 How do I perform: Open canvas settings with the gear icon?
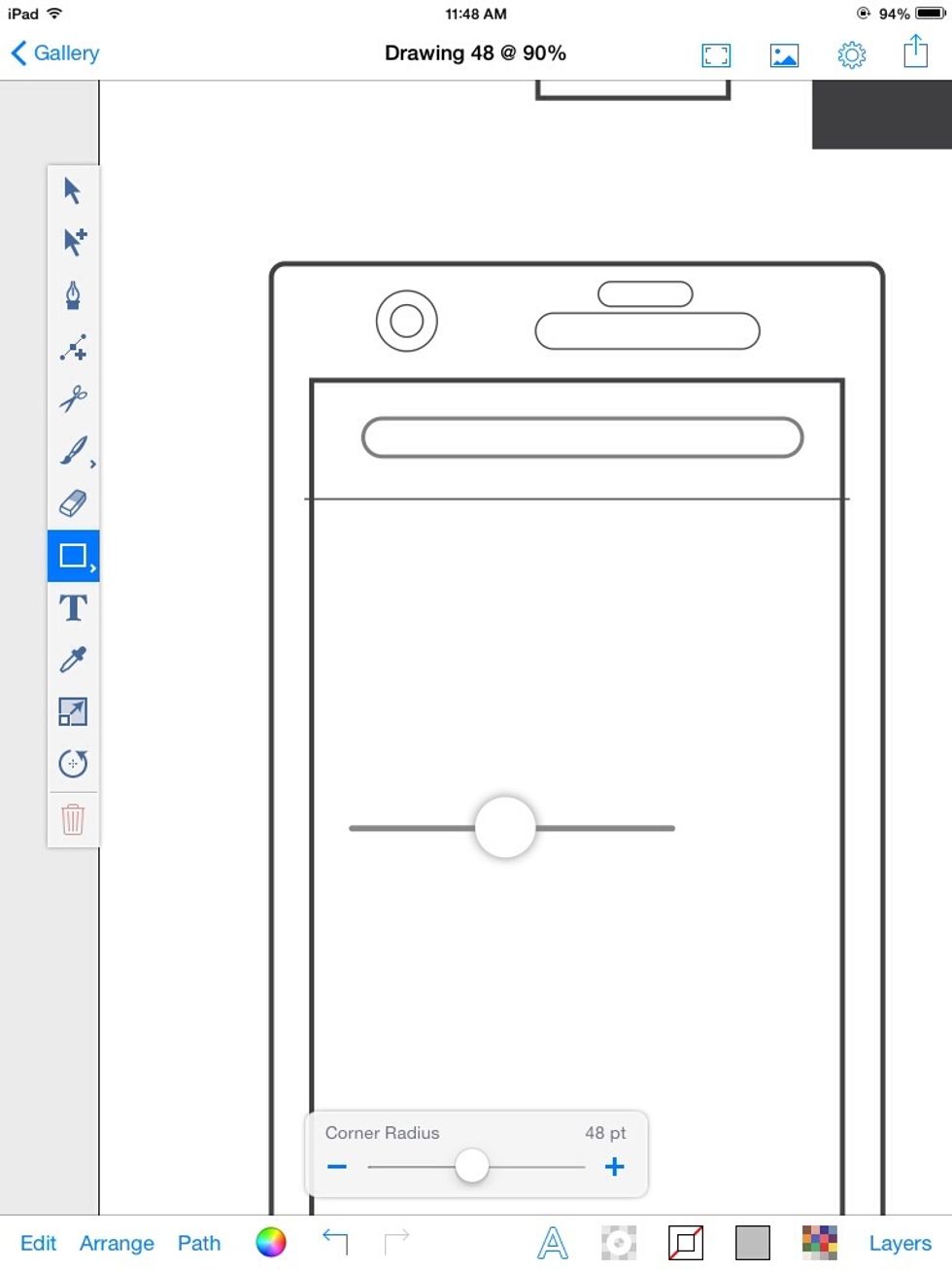(852, 53)
